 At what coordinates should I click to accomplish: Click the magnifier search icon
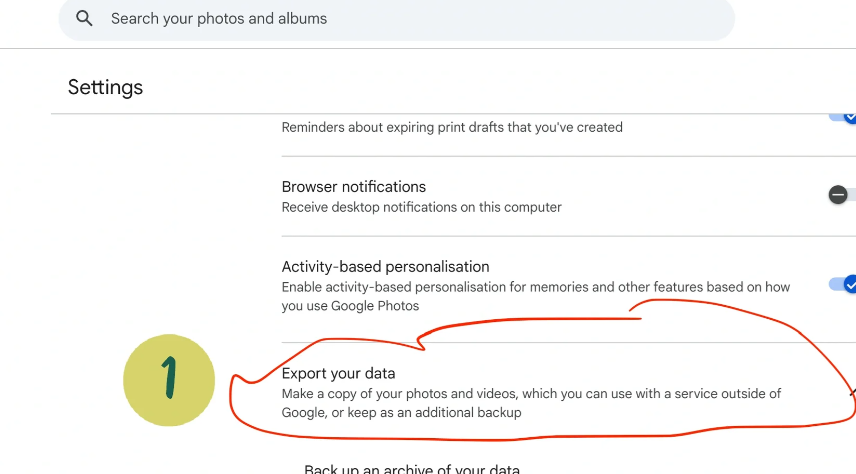pos(84,18)
